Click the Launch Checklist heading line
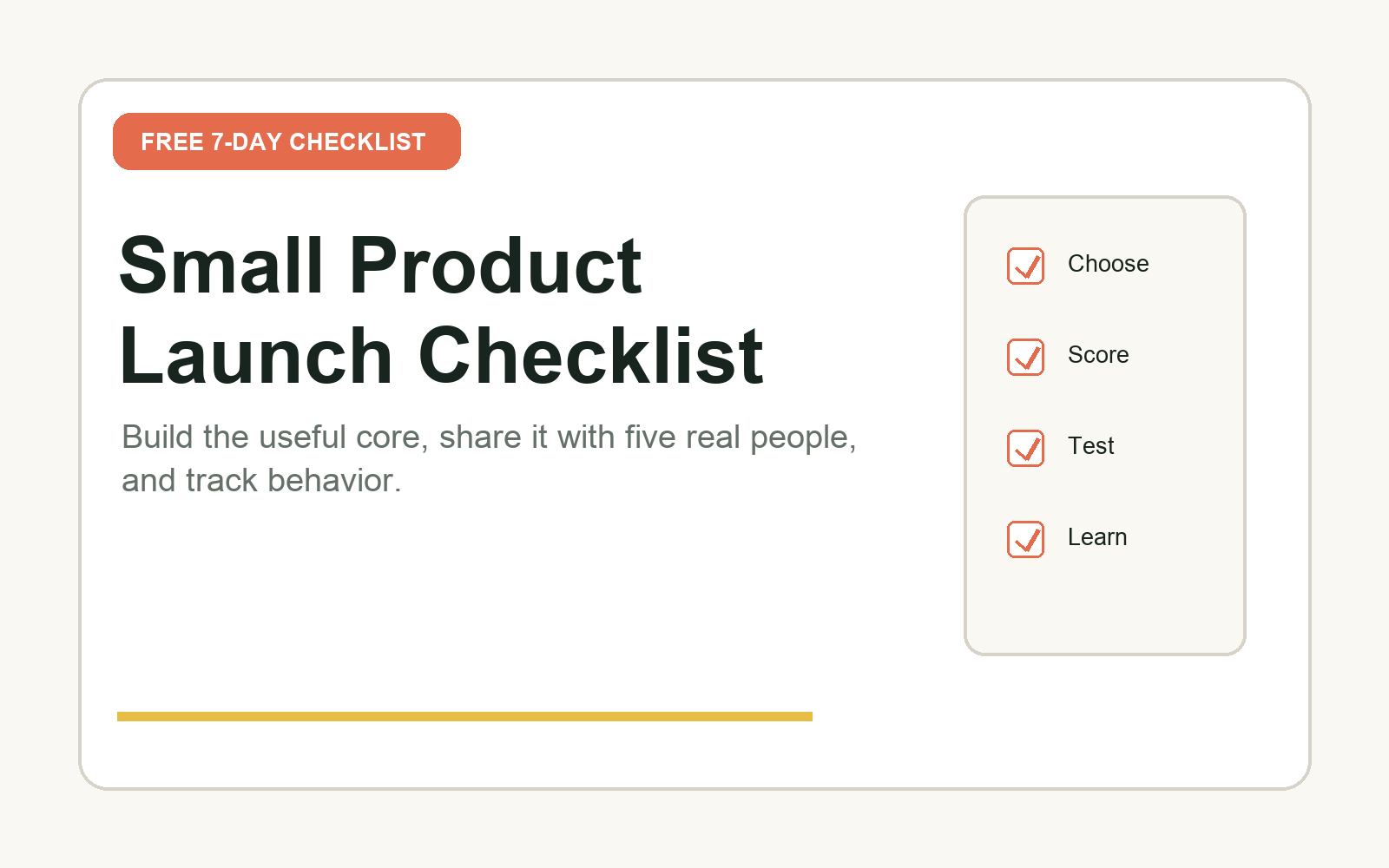Image resolution: width=1389 pixels, height=868 pixels. (441, 356)
